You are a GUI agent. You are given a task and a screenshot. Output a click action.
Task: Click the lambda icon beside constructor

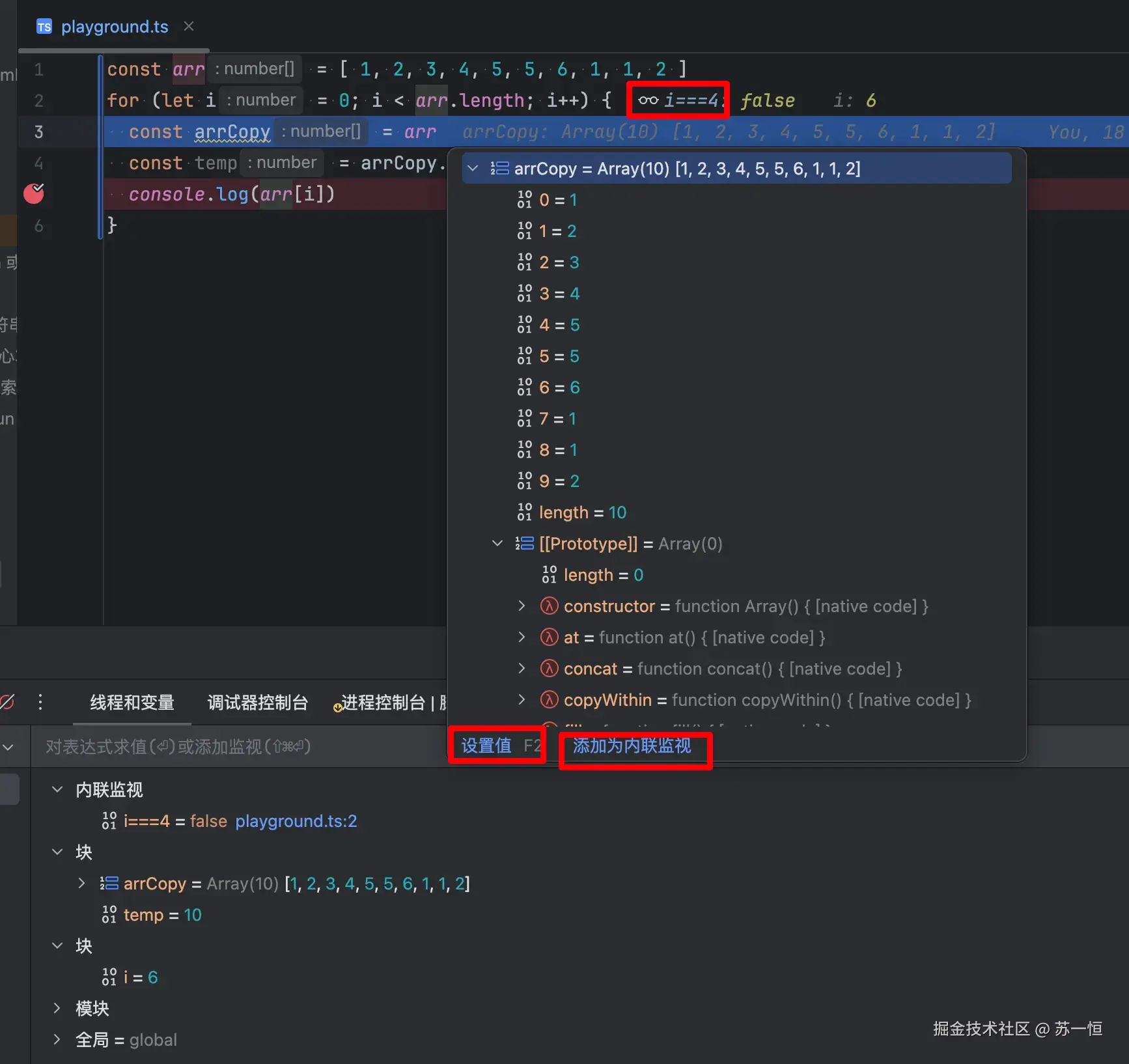coord(550,606)
